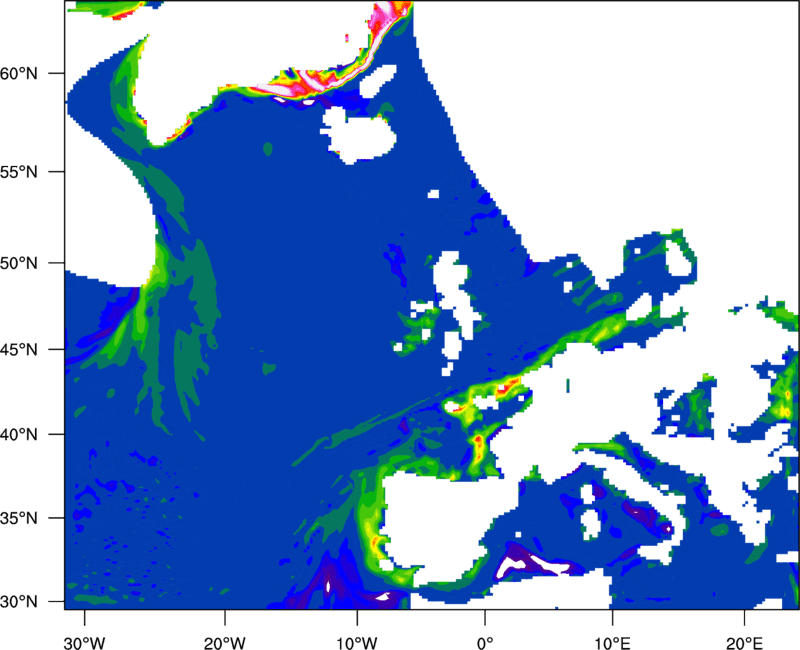
Task: Click the 30°W longitude label
Action: coord(85,643)
